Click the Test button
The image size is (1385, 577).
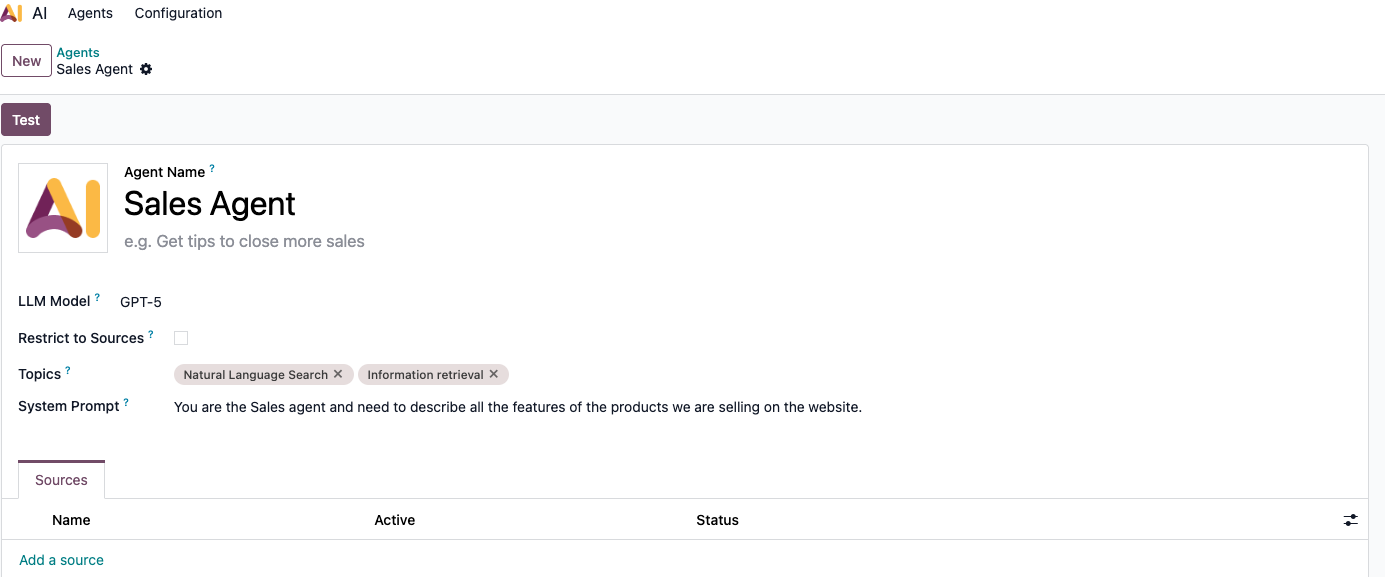coord(26,119)
